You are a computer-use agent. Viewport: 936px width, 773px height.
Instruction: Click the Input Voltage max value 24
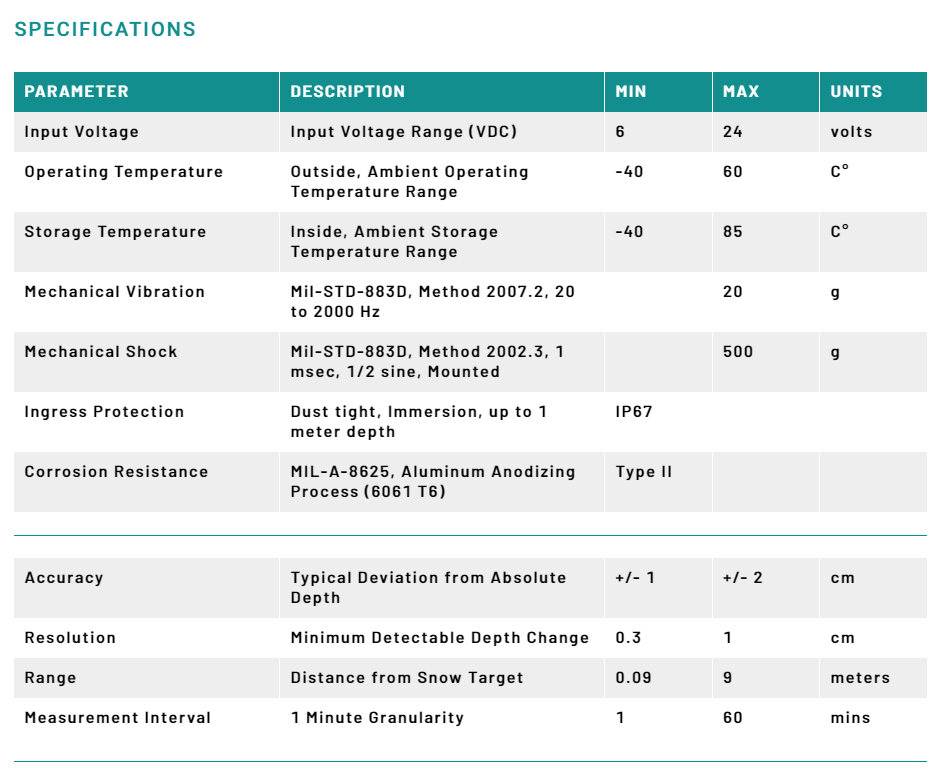click(732, 132)
